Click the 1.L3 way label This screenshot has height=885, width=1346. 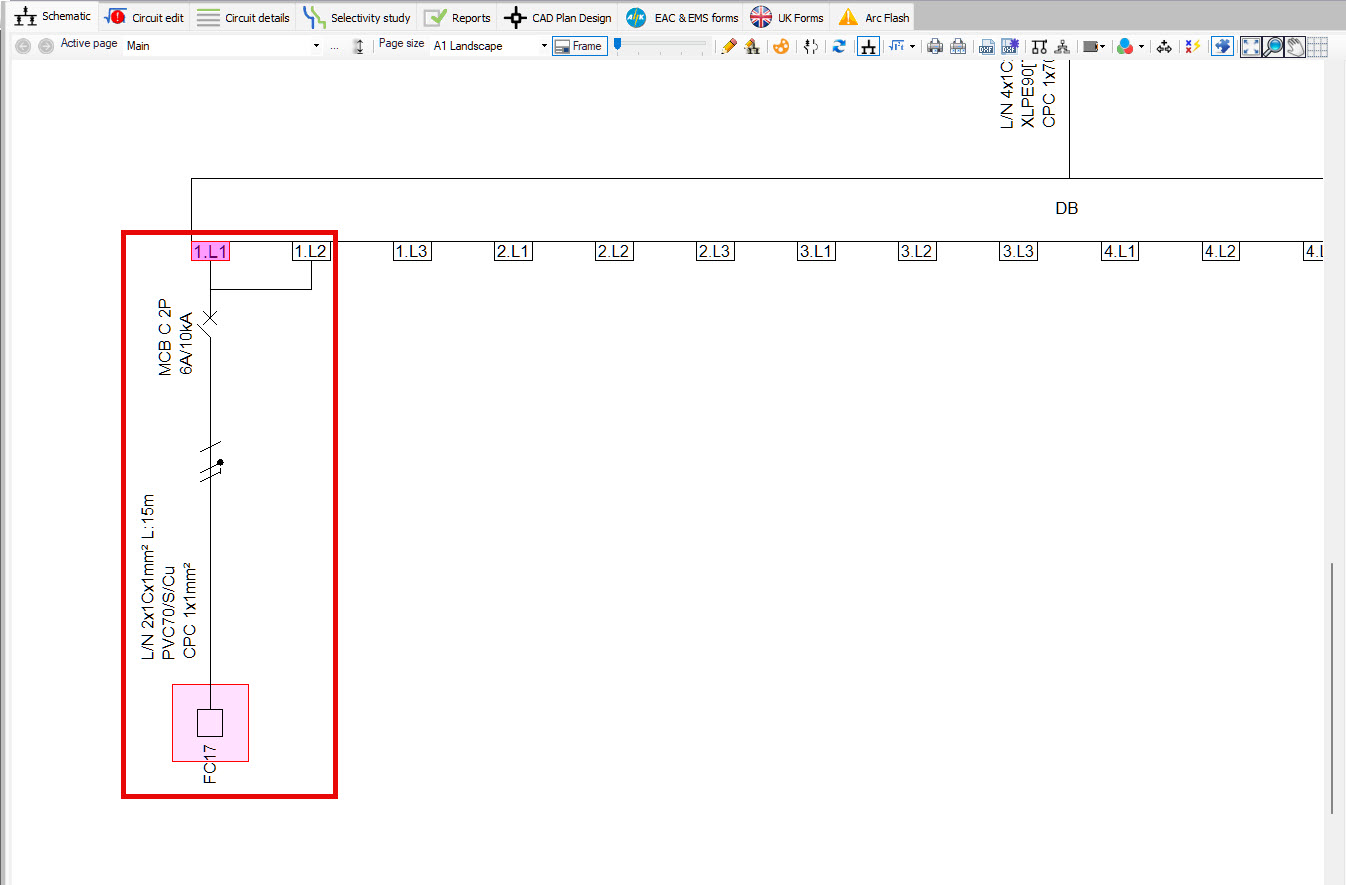tap(412, 252)
